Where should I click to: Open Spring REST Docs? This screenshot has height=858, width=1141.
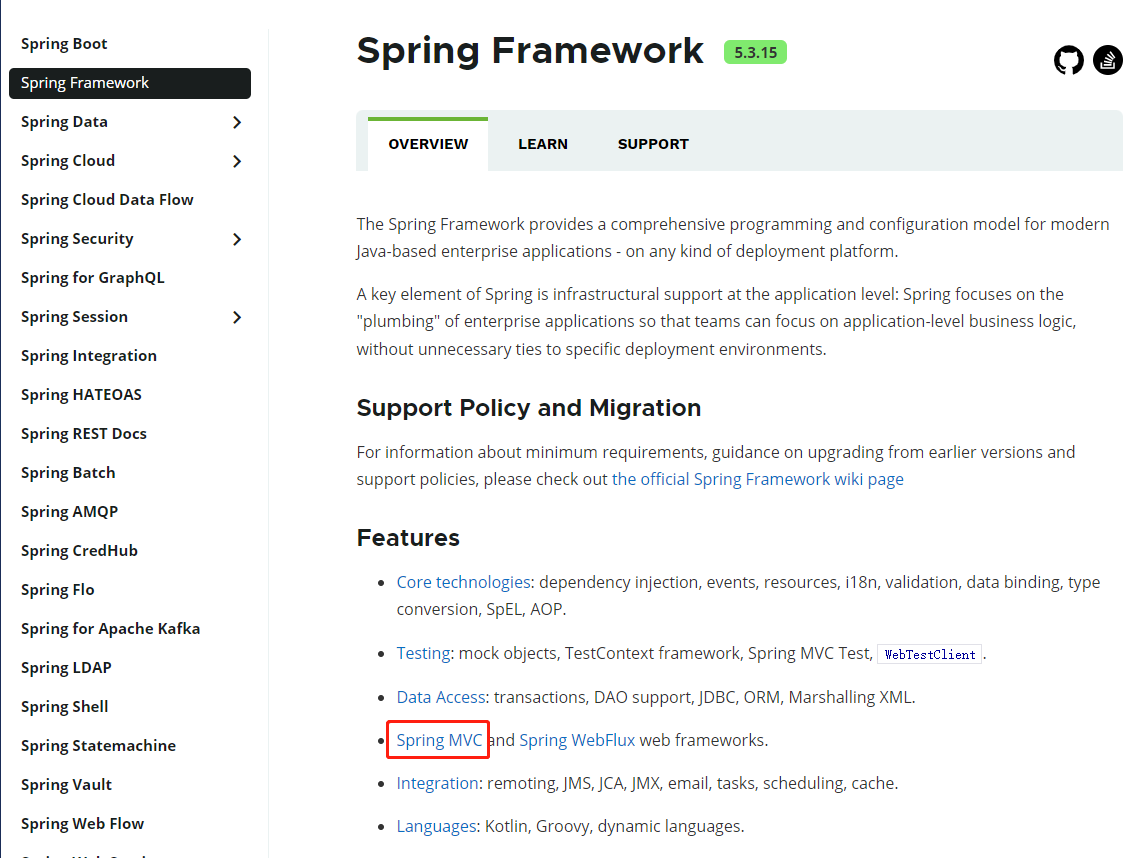pyautogui.click(x=84, y=434)
